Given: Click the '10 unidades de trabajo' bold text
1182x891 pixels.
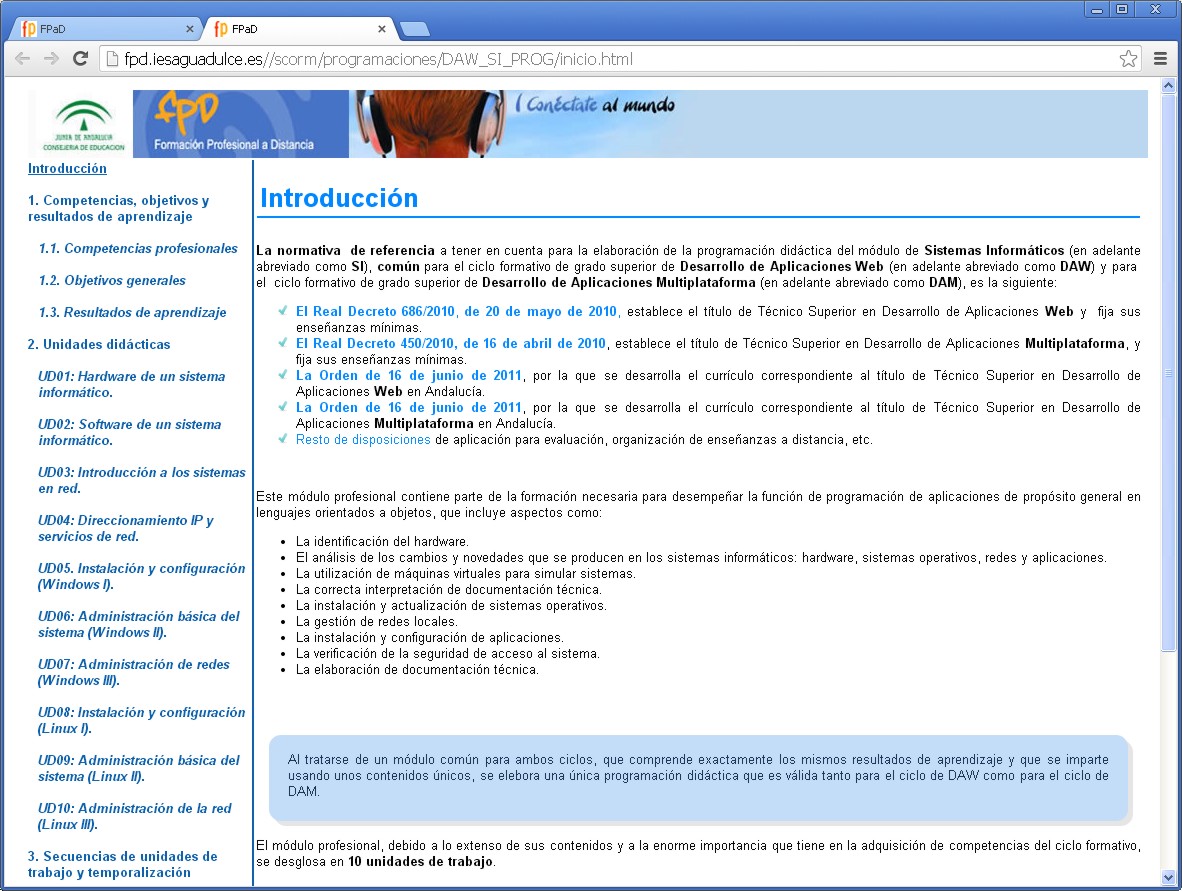Looking at the screenshot, I should 421,862.
